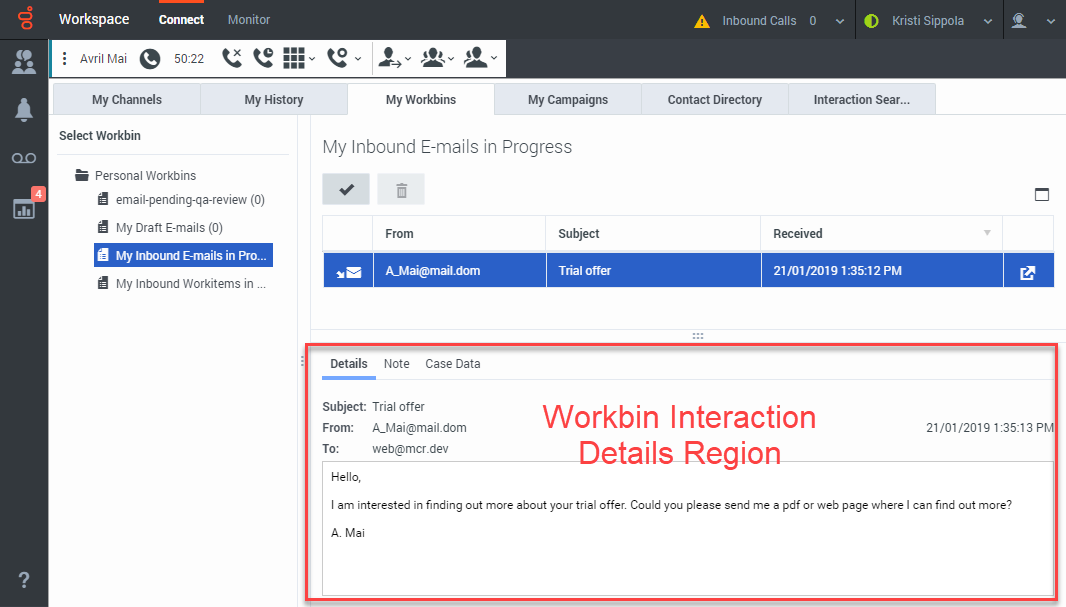This screenshot has width=1066, height=607.
Task: Open voicemail icon in sidebar
Action: [24, 159]
